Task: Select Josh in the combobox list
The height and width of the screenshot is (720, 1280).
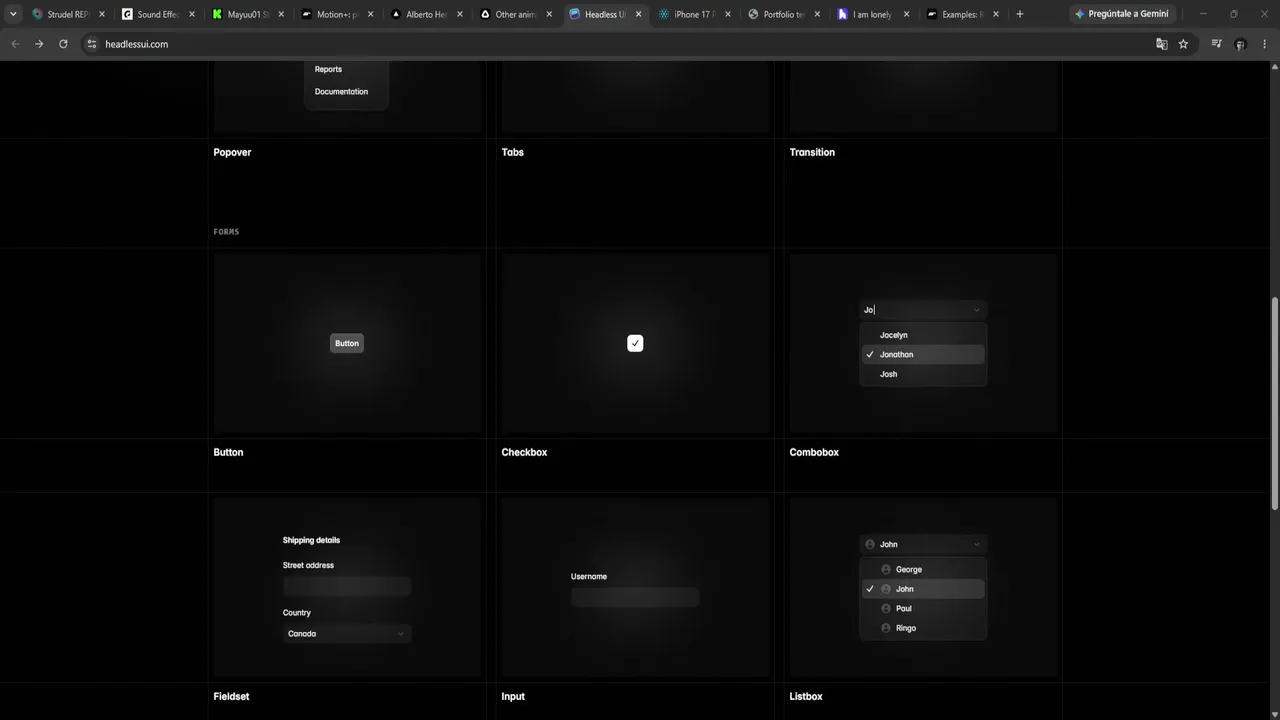Action: (923, 374)
